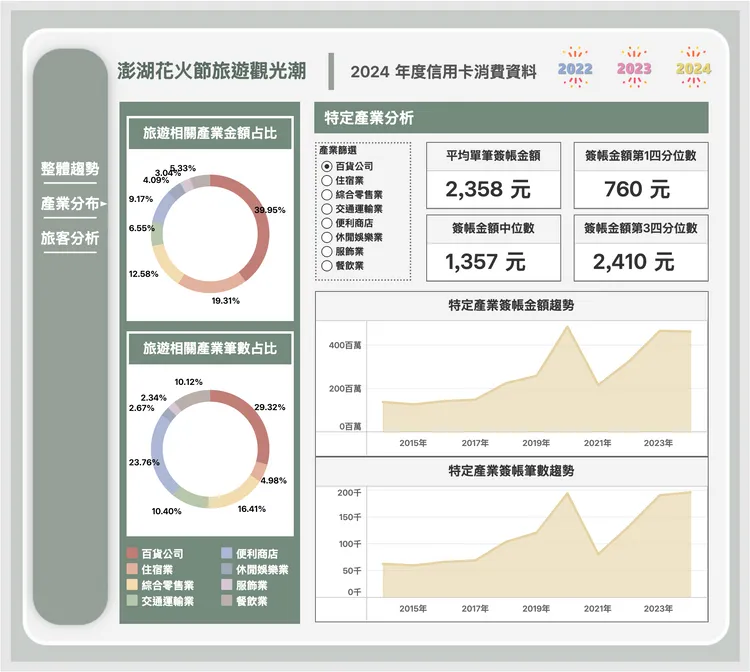Screen dimensions: 750x672
Task: Click the 產業篩選 filter label
Action: 338,151
